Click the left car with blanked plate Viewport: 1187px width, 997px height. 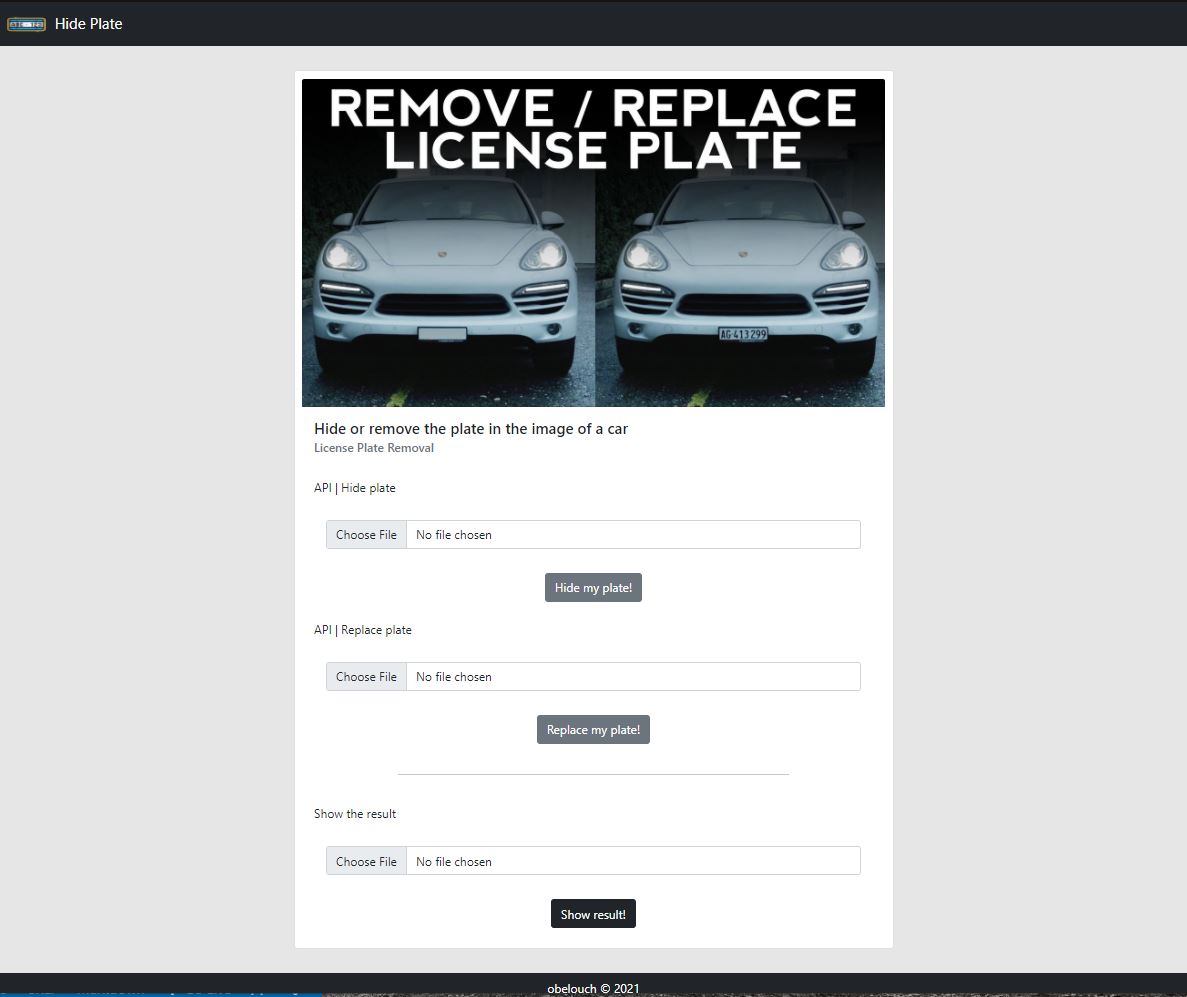click(446, 280)
